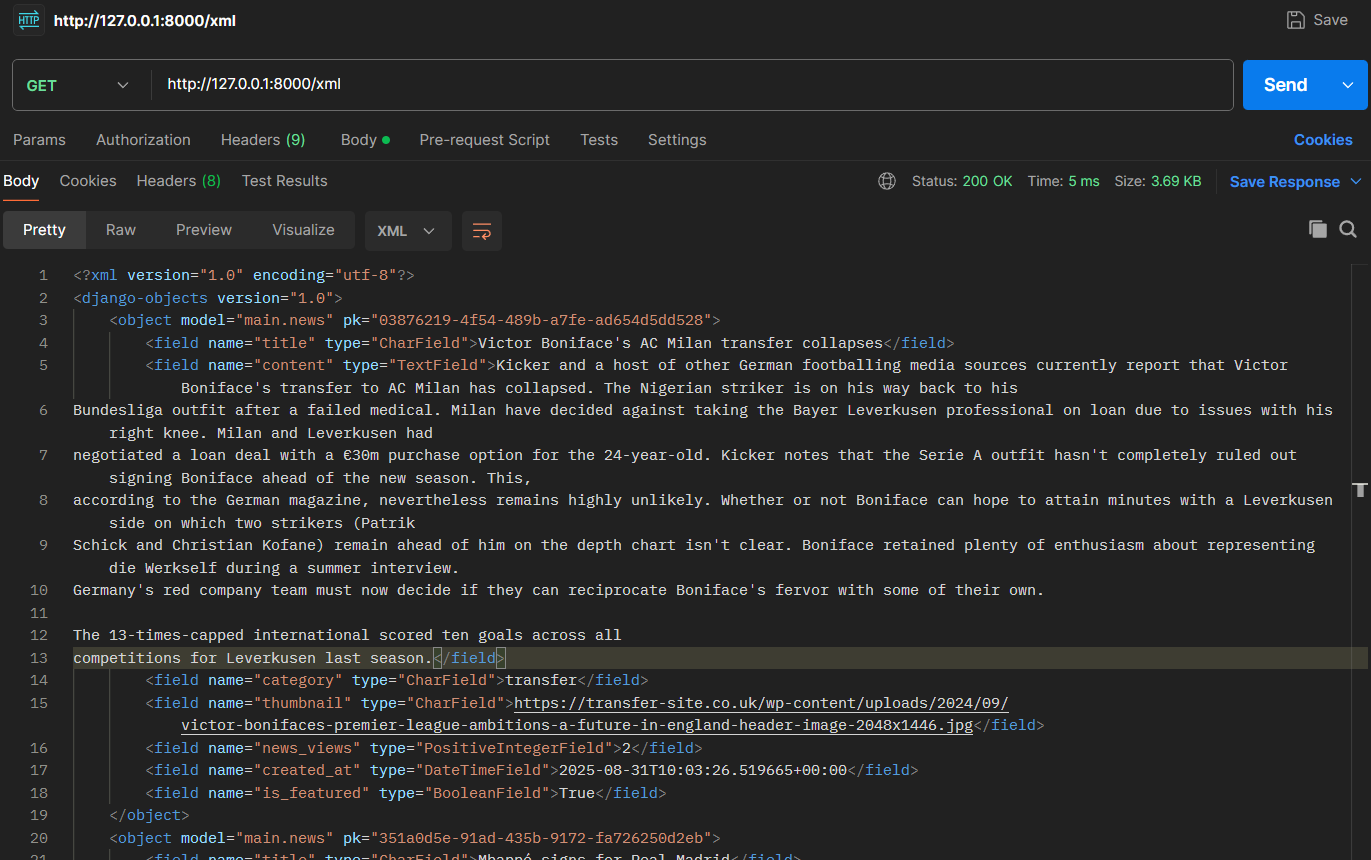Open the response Cookies tab
Image resolution: width=1371 pixels, height=860 pixels.
tap(88, 181)
